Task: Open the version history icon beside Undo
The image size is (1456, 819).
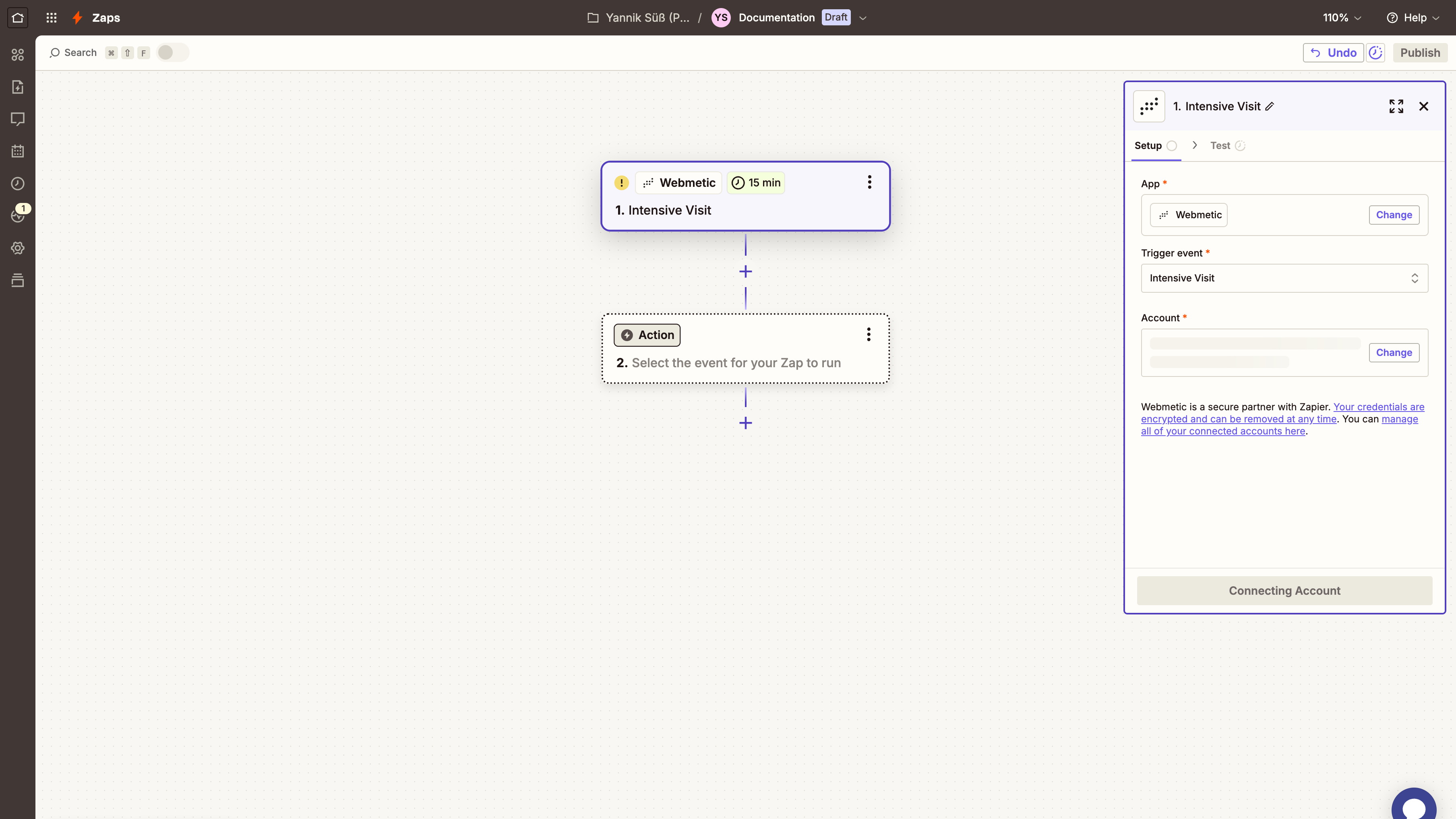Action: 1376,53
